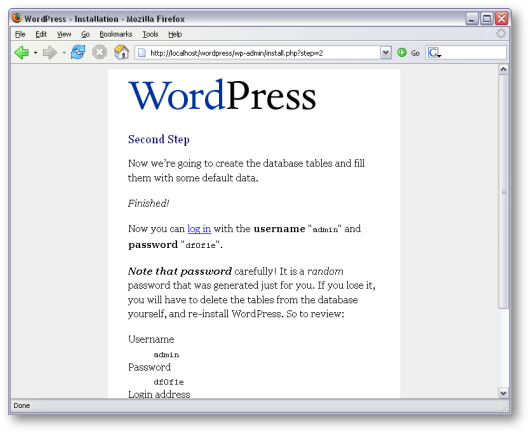Click the "Done" status bar text
This screenshot has height=433, width=530.
coord(22,405)
